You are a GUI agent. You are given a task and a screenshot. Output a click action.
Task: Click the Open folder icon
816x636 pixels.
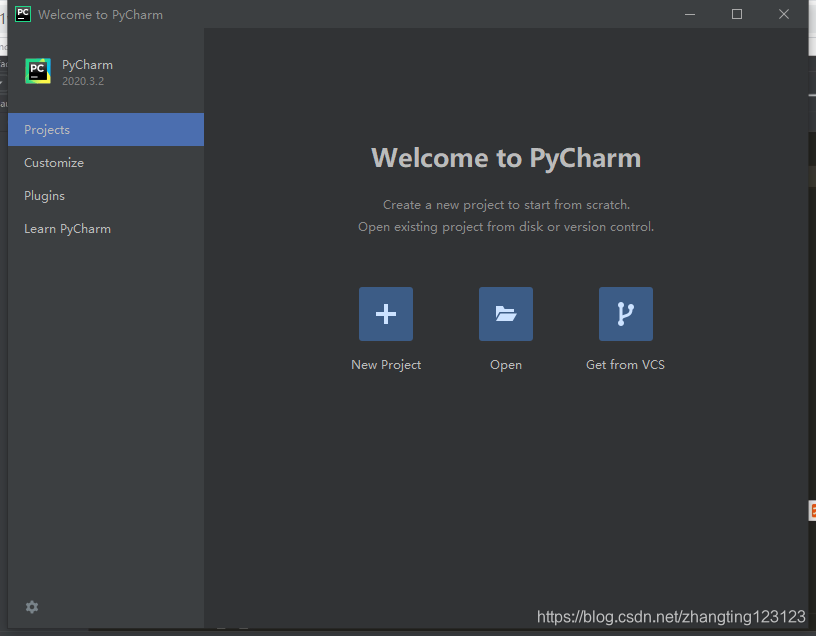tap(506, 314)
